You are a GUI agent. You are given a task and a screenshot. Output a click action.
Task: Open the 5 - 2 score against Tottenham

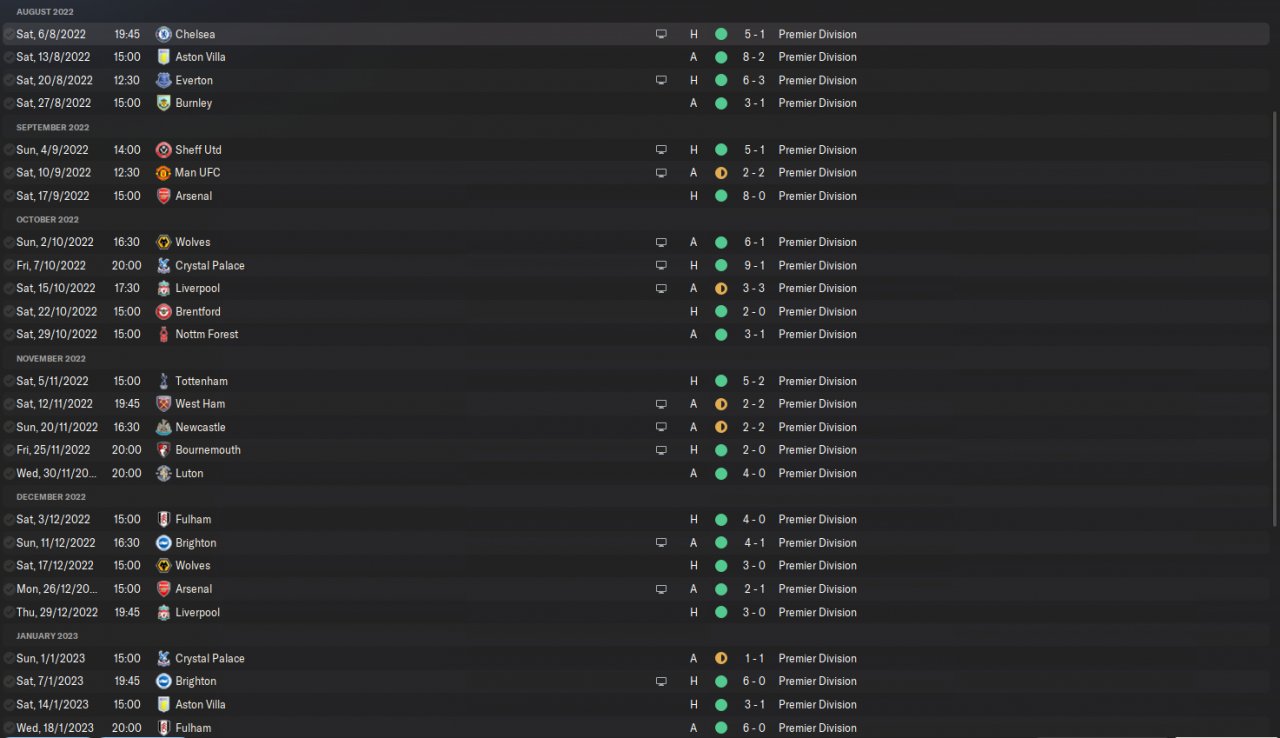pos(755,381)
